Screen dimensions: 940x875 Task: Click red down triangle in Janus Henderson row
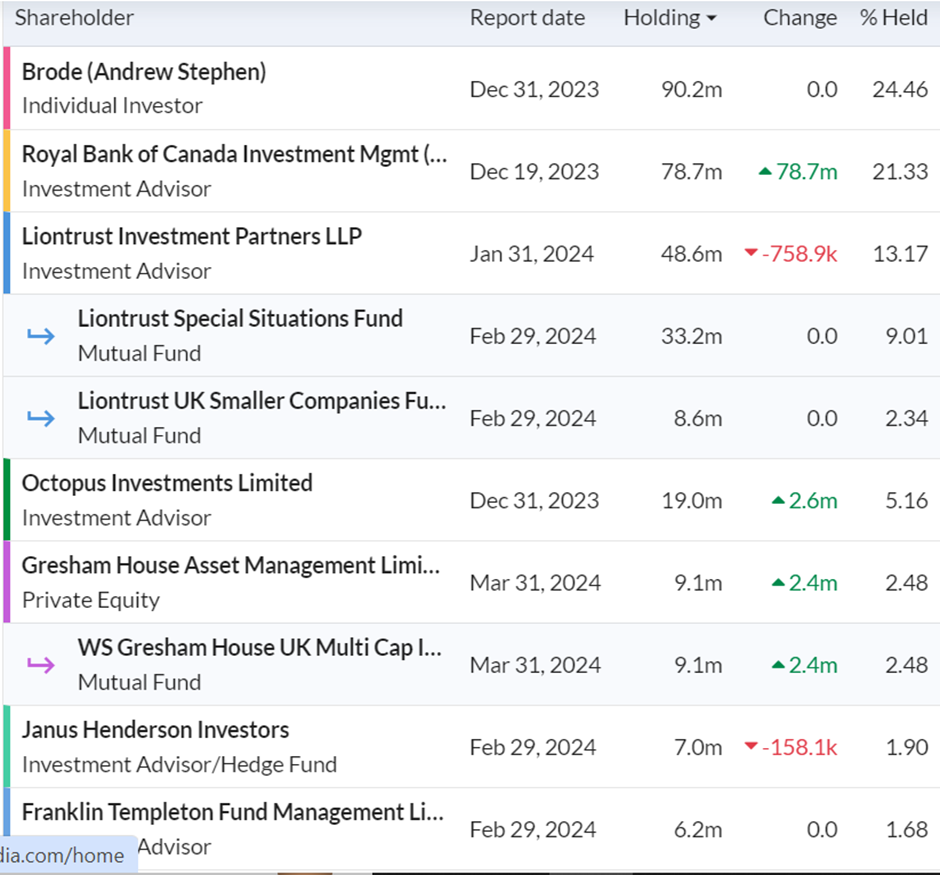click(751, 746)
